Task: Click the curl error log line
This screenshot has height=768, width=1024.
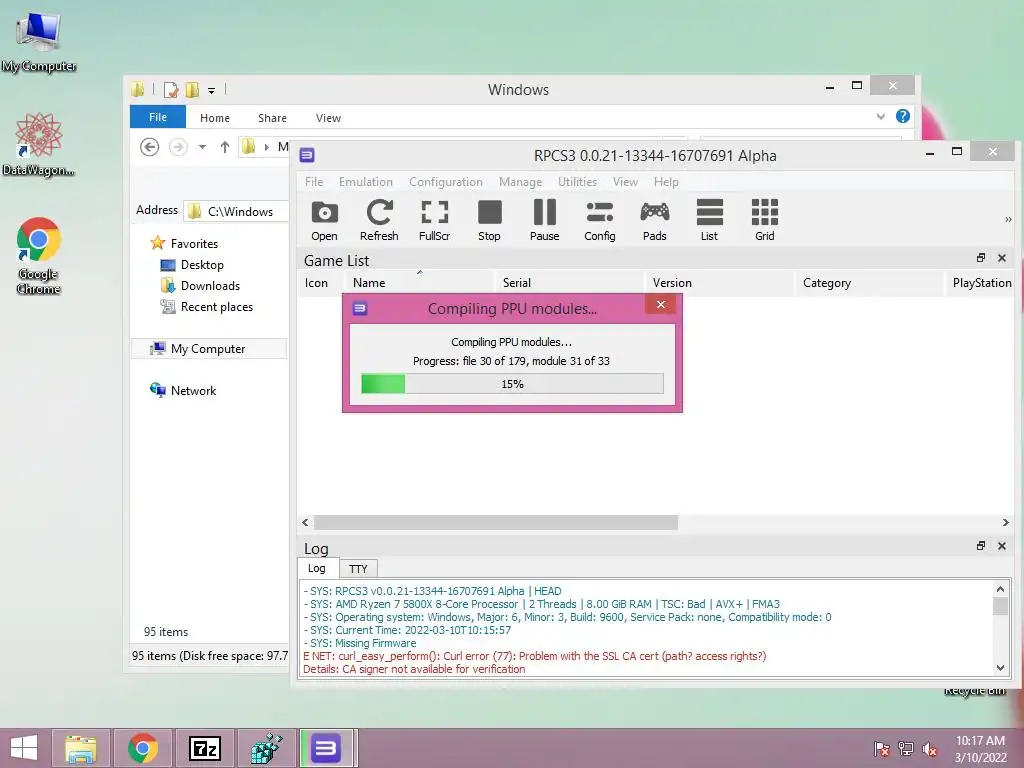Action: (x=535, y=656)
